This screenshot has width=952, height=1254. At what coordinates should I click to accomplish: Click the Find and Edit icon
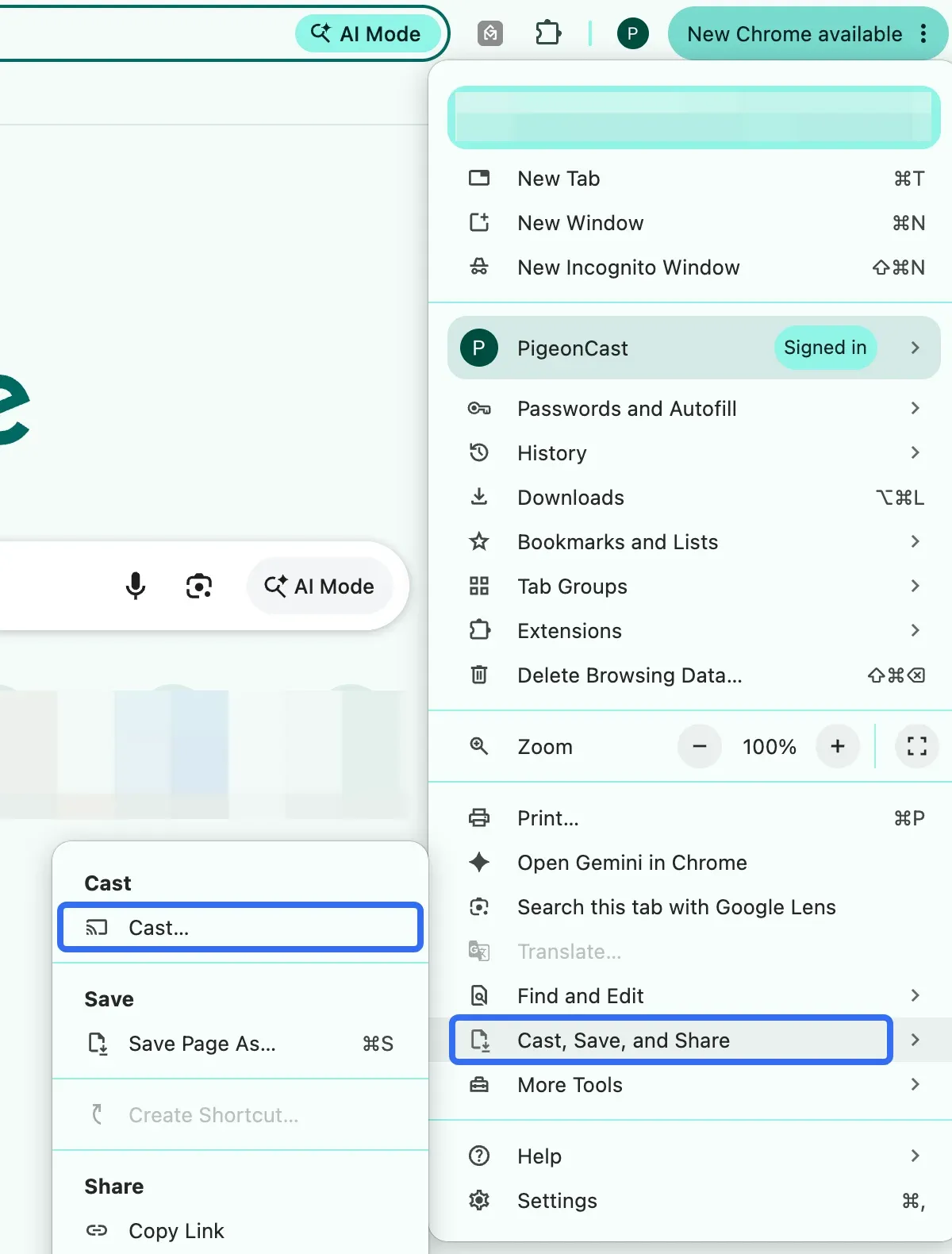pyautogui.click(x=479, y=995)
